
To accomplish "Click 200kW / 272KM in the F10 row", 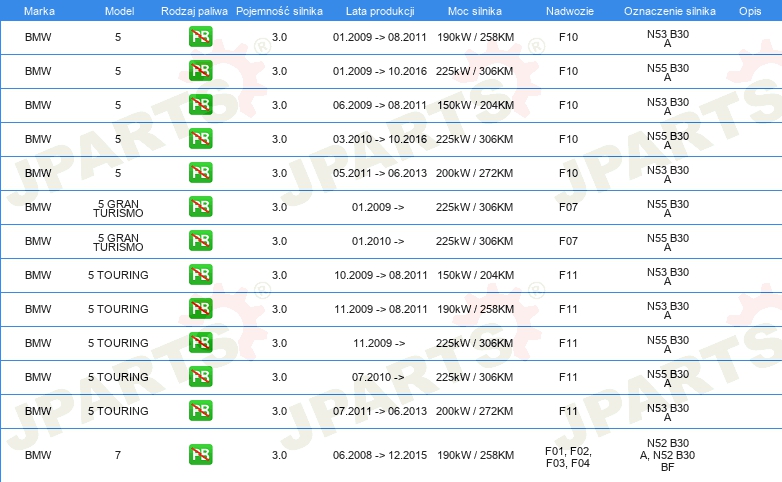I will point(474,173).
